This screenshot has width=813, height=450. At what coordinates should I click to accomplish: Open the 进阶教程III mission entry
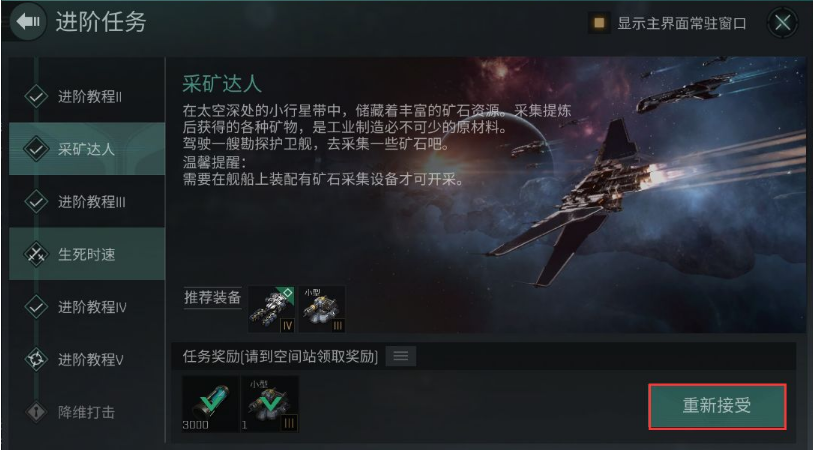(x=87, y=202)
